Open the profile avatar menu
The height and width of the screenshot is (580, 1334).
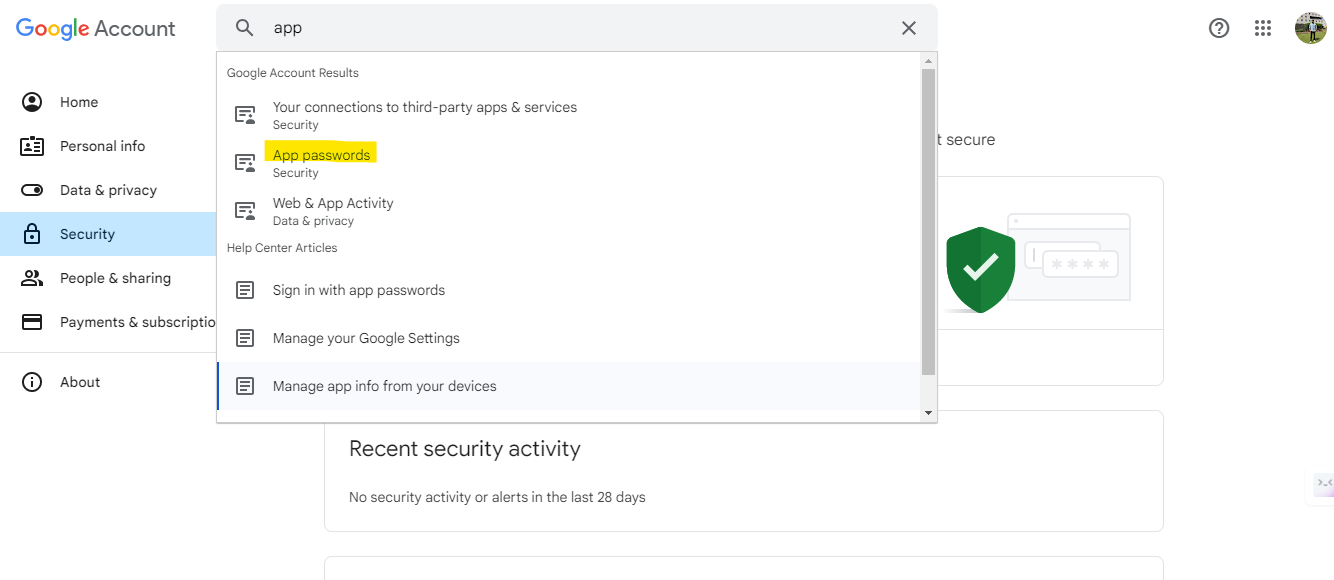tap(1310, 28)
